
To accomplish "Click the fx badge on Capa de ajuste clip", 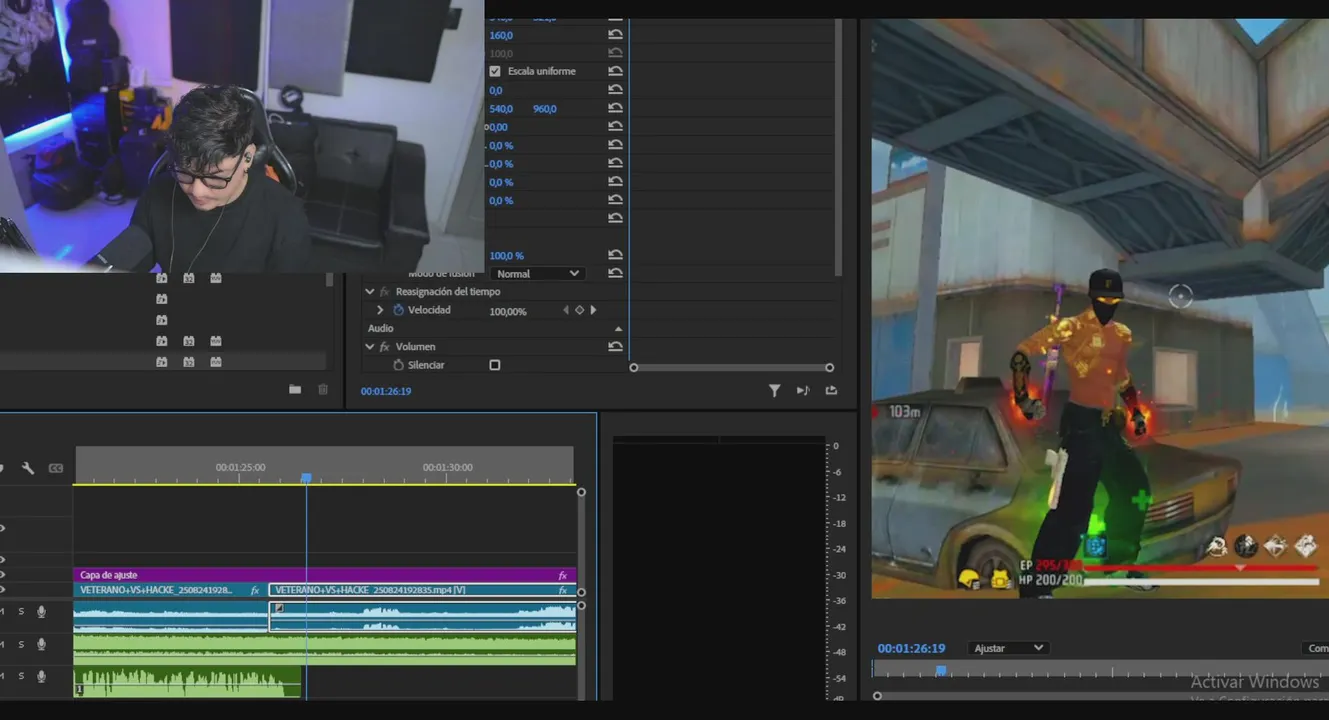I will pyautogui.click(x=563, y=575).
